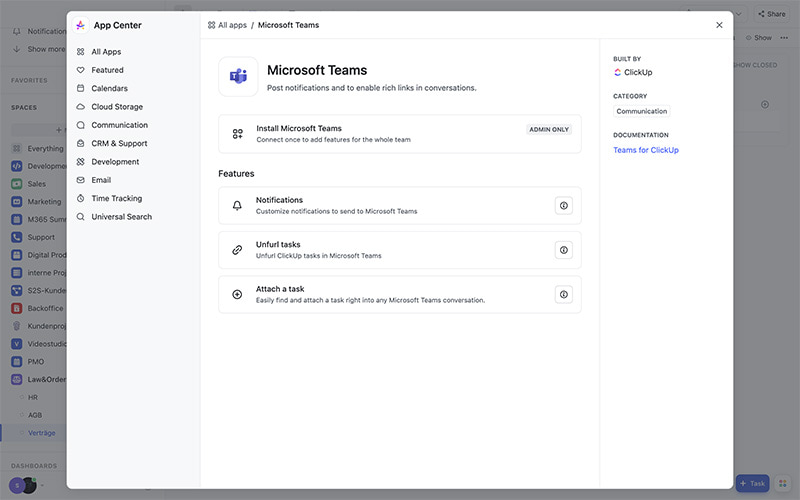
Task: Open info icon for Attach a task
Action: (x=563, y=294)
